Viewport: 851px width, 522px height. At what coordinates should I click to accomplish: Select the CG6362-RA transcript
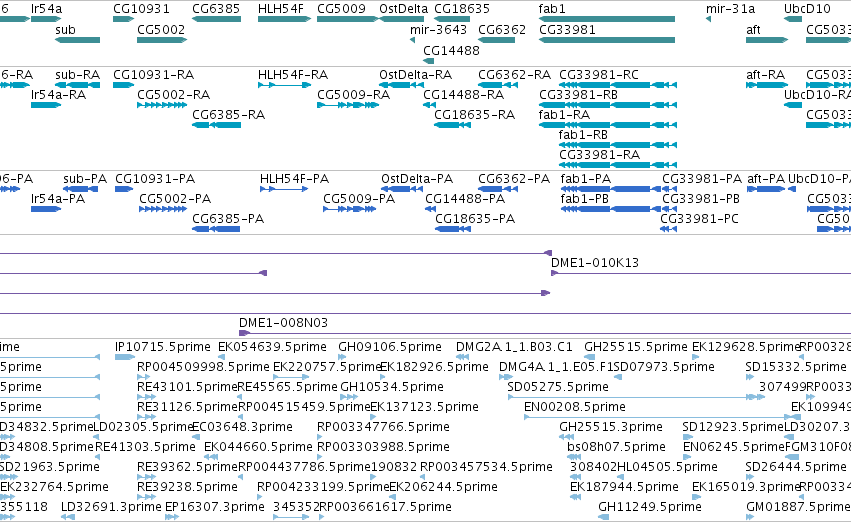(498, 85)
